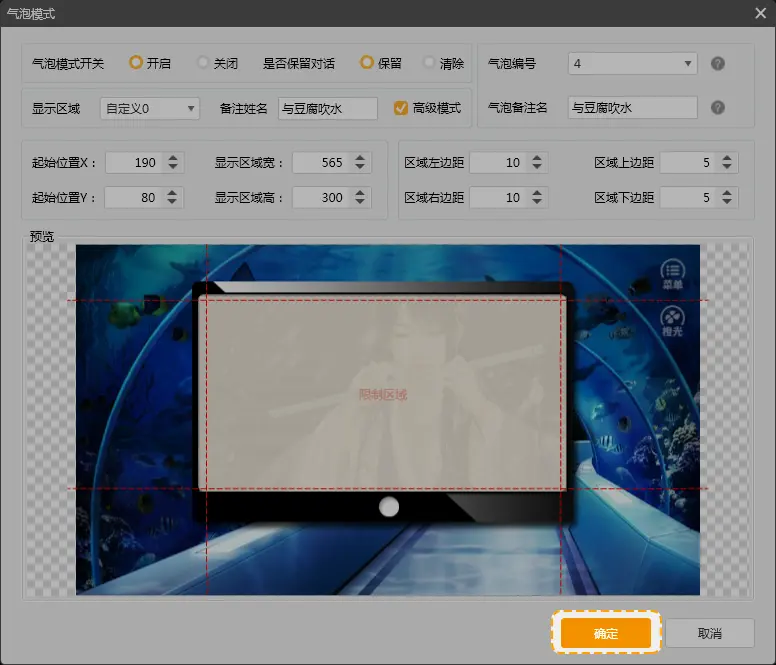Increase the 起始位置X value
The width and height of the screenshot is (776, 665).
click(x=175, y=157)
